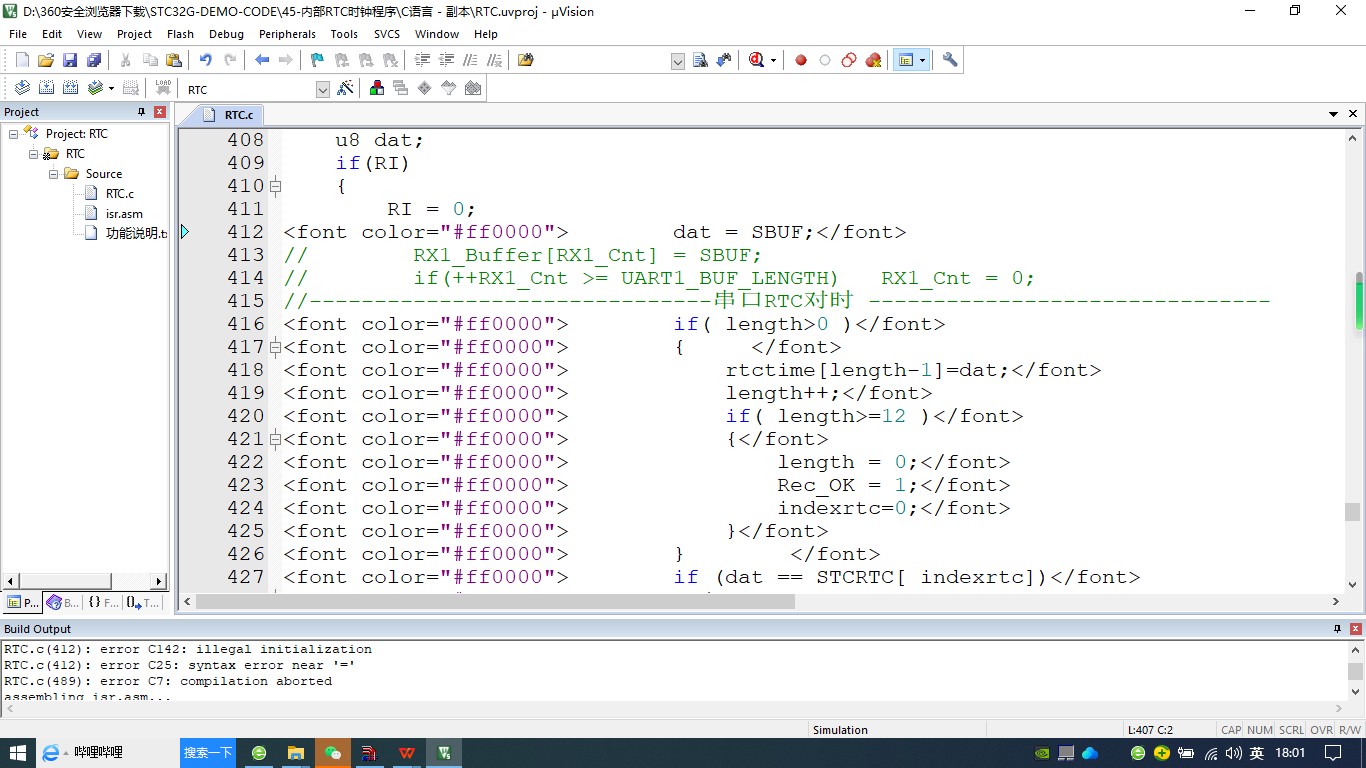Open Options for Target wand icon
The image size is (1366, 768).
[x=346, y=88]
